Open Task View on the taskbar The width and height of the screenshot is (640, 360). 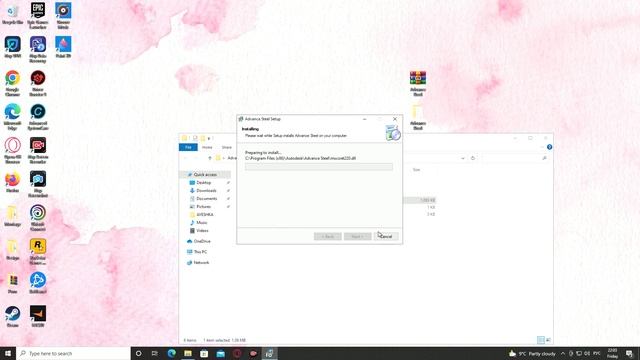155,353
